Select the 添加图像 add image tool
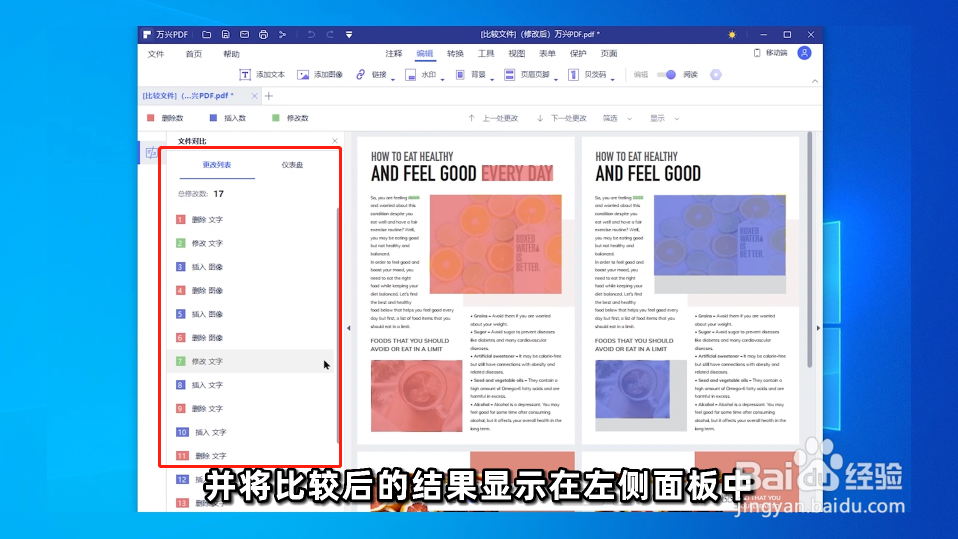Viewport: 958px width, 539px height. tap(320, 75)
